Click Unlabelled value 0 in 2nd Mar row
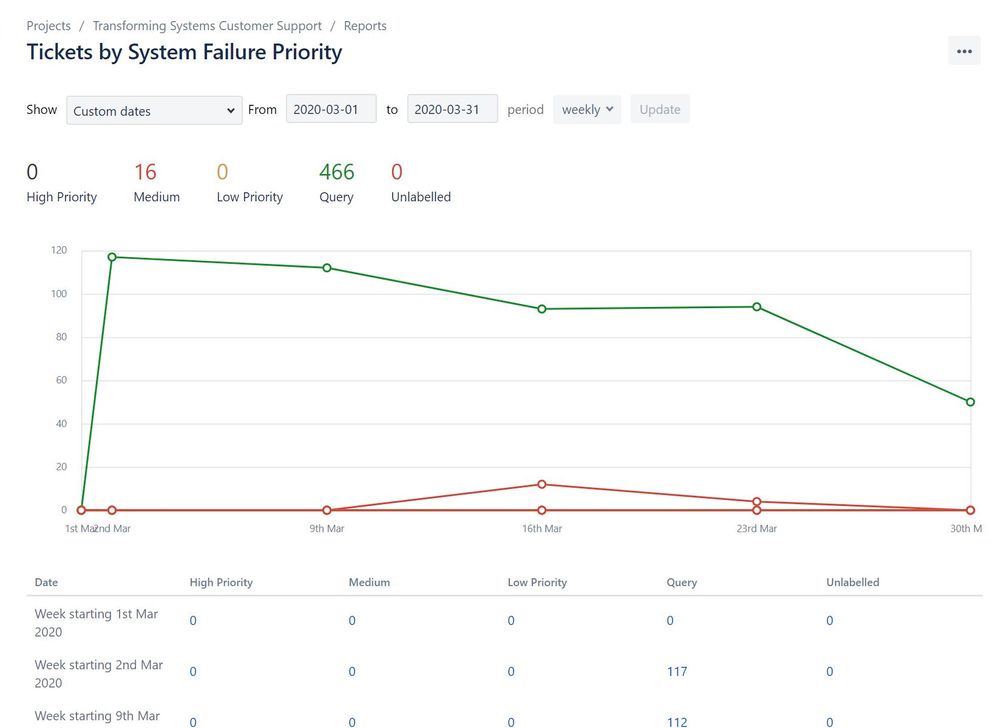The image size is (999, 728). (x=830, y=671)
